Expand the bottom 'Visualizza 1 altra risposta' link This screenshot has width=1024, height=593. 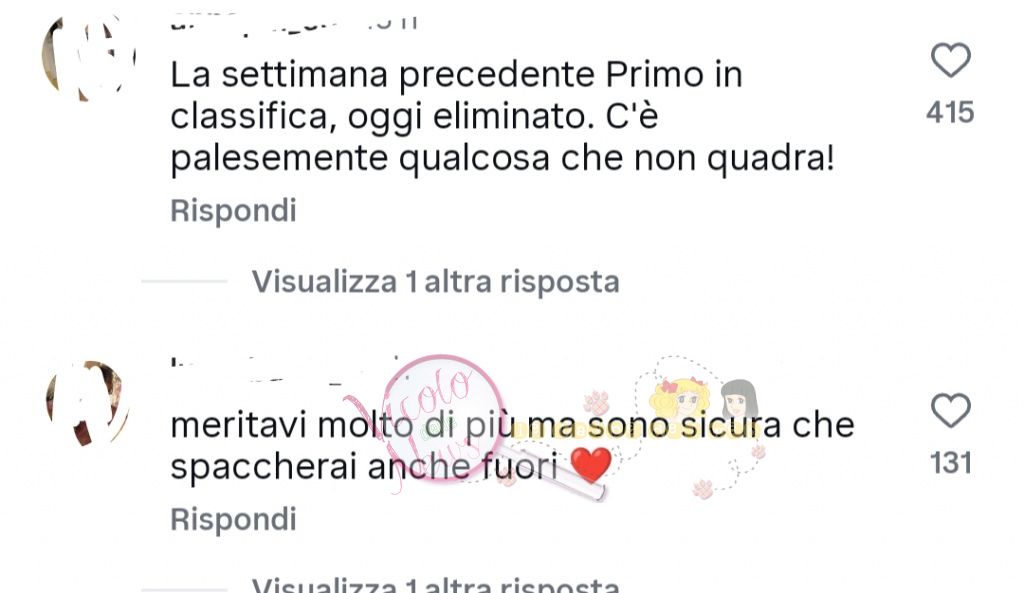436,584
